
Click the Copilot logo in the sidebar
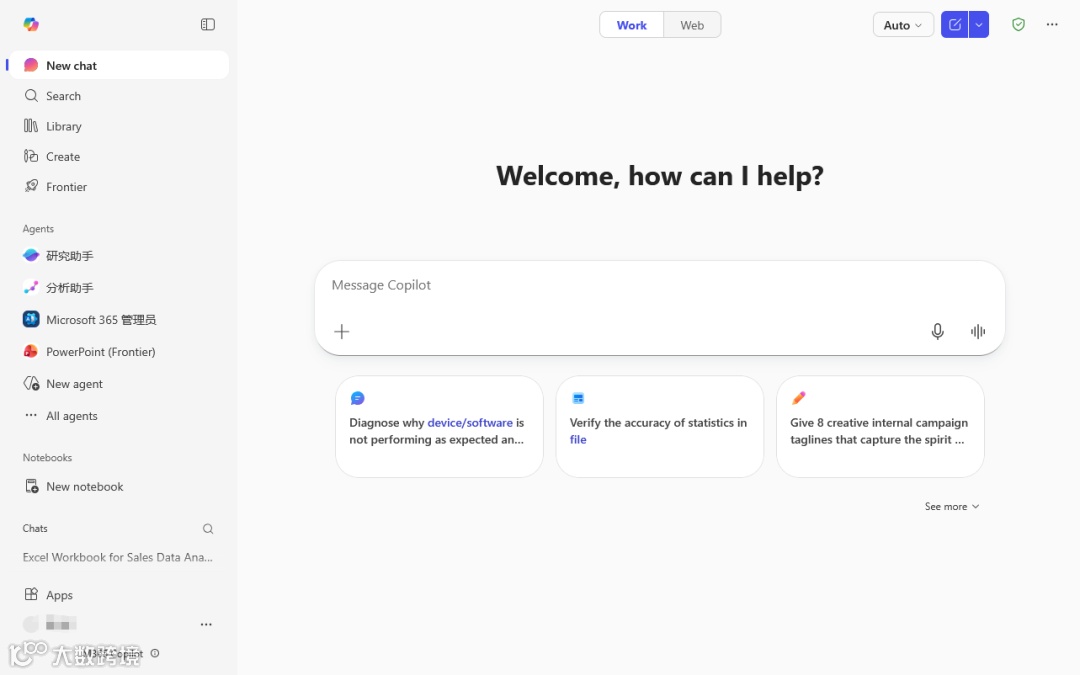coord(31,24)
